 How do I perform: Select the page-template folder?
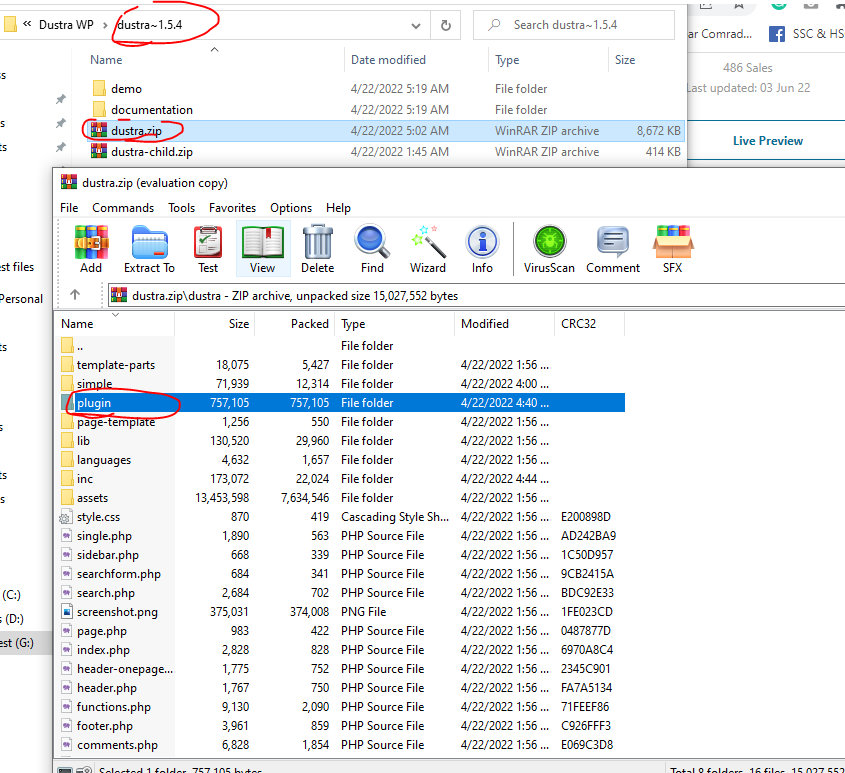click(342, 422)
